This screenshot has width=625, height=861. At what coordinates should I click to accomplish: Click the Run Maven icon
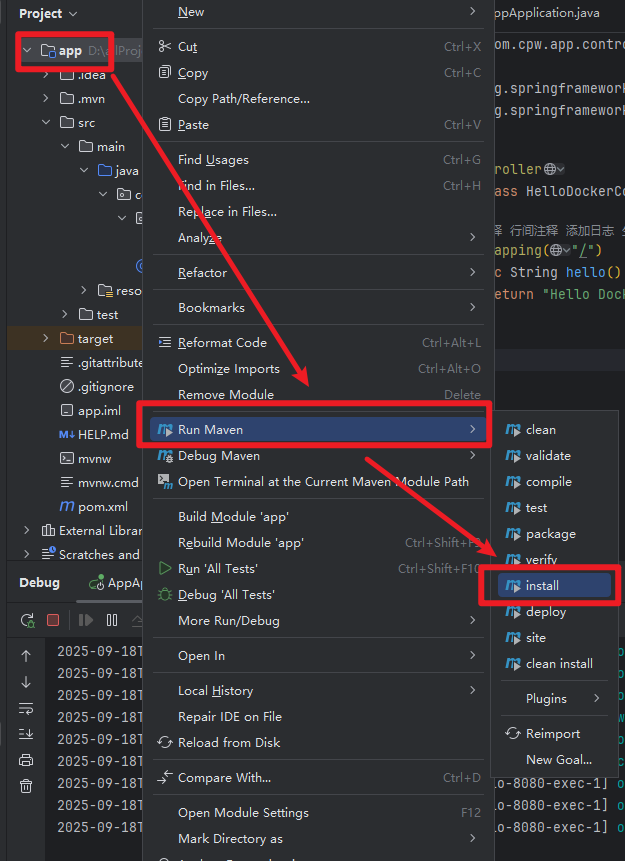(165, 429)
